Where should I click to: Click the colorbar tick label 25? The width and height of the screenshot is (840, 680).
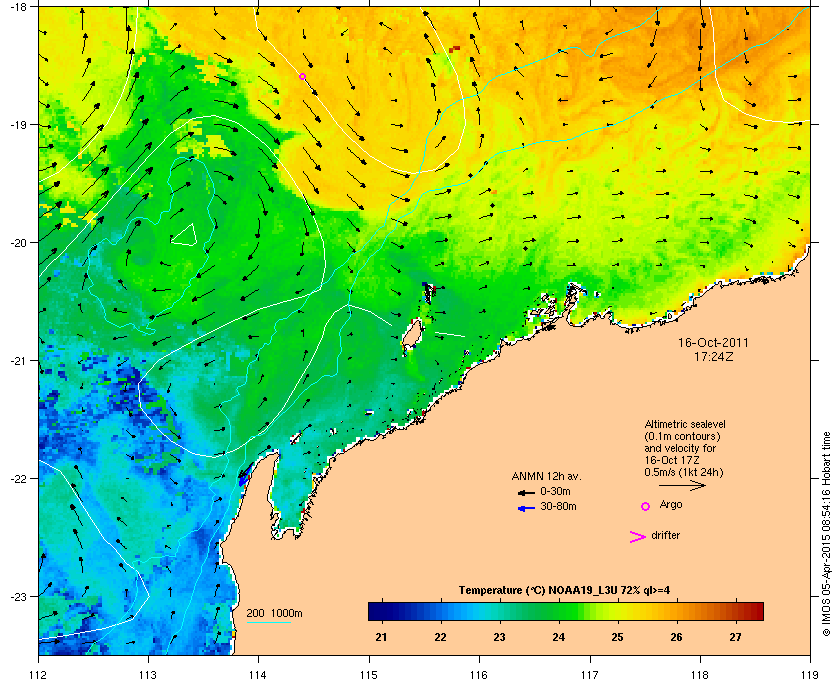coord(618,637)
